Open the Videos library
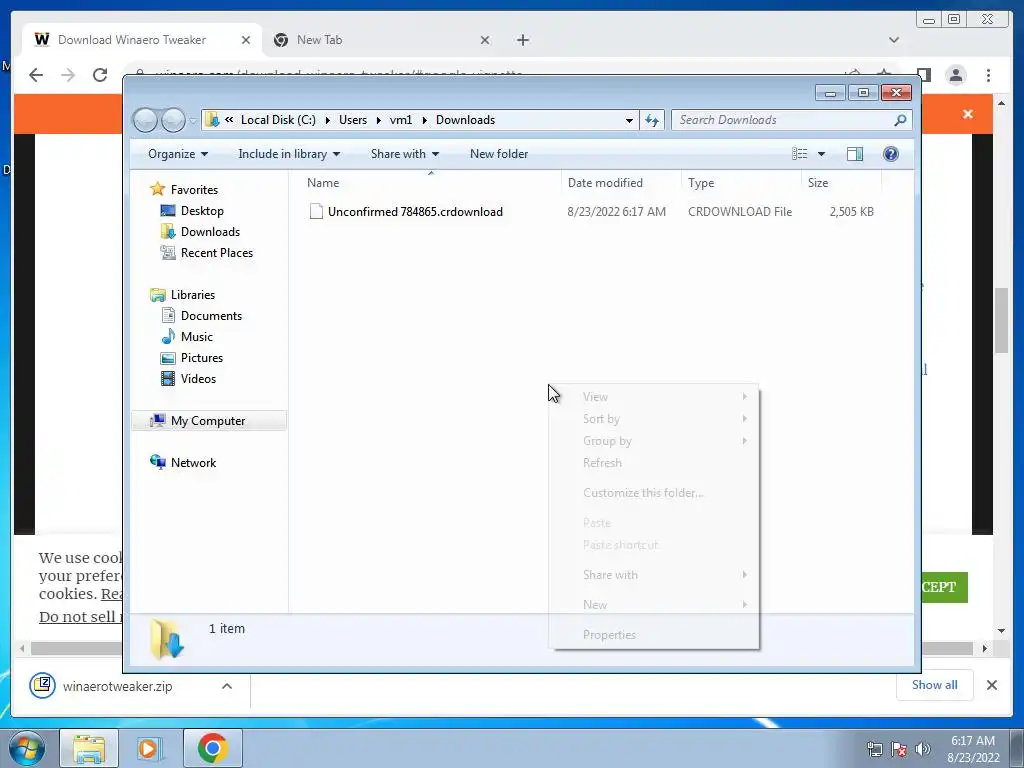This screenshot has width=1024, height=768. [x=198, y=379]
